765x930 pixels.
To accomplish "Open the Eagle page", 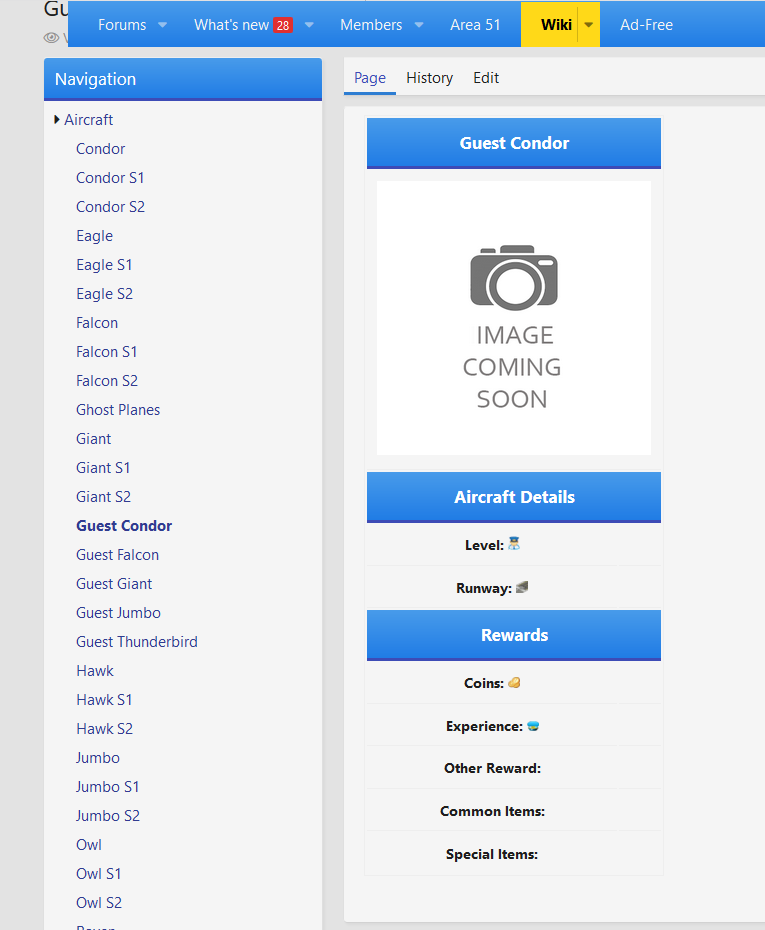I will pyautogui.click(x=94, y=236).
